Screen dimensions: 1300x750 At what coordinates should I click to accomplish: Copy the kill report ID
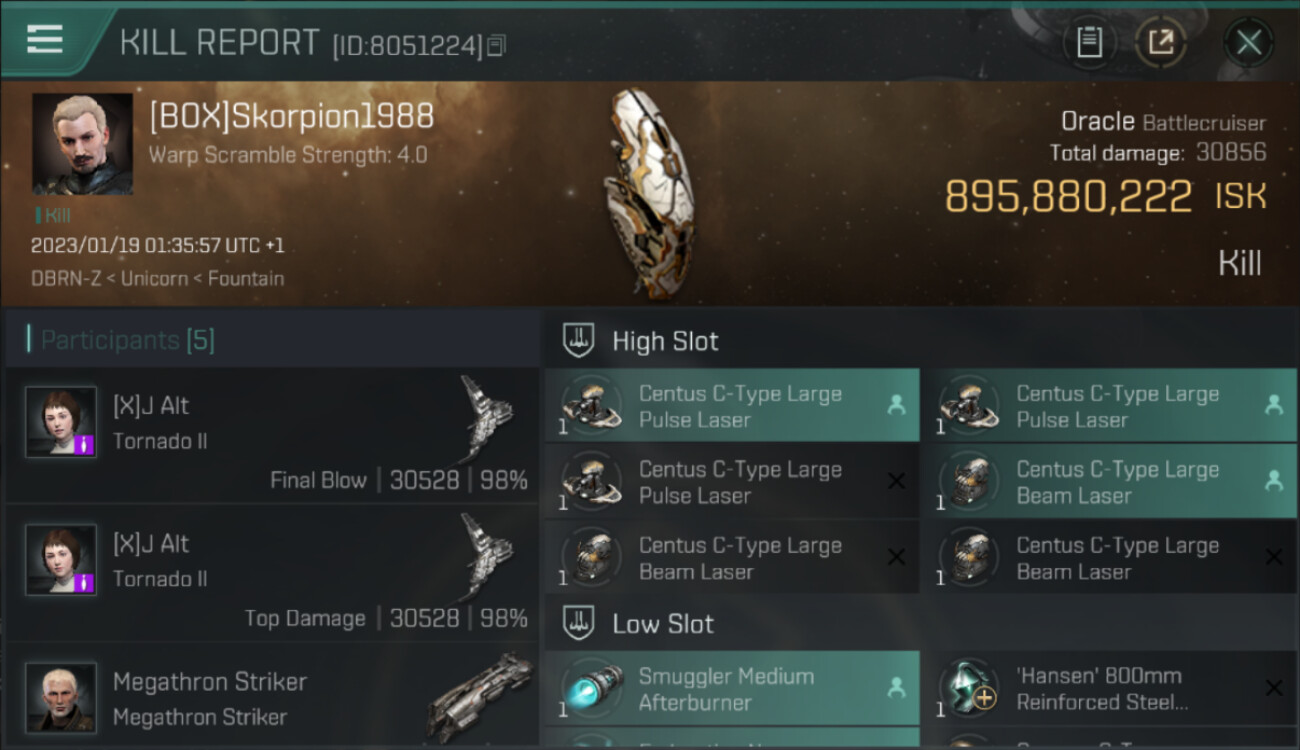click(496, 45)
